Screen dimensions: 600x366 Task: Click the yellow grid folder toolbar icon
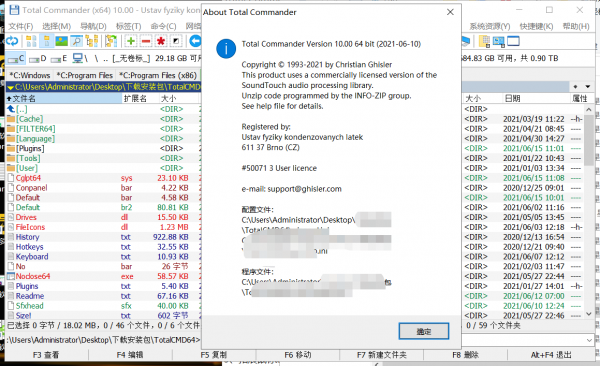(484, 41)
